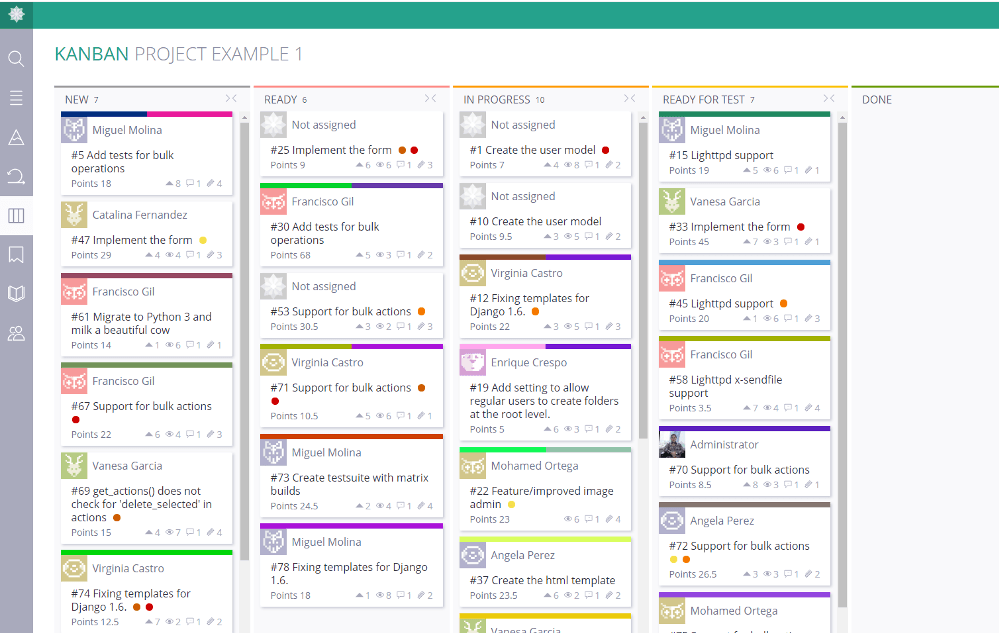The height and width of the screenshot is (633, 999).
Task: Click the red tag dot on card #1
Action: (x=606, y=151)
